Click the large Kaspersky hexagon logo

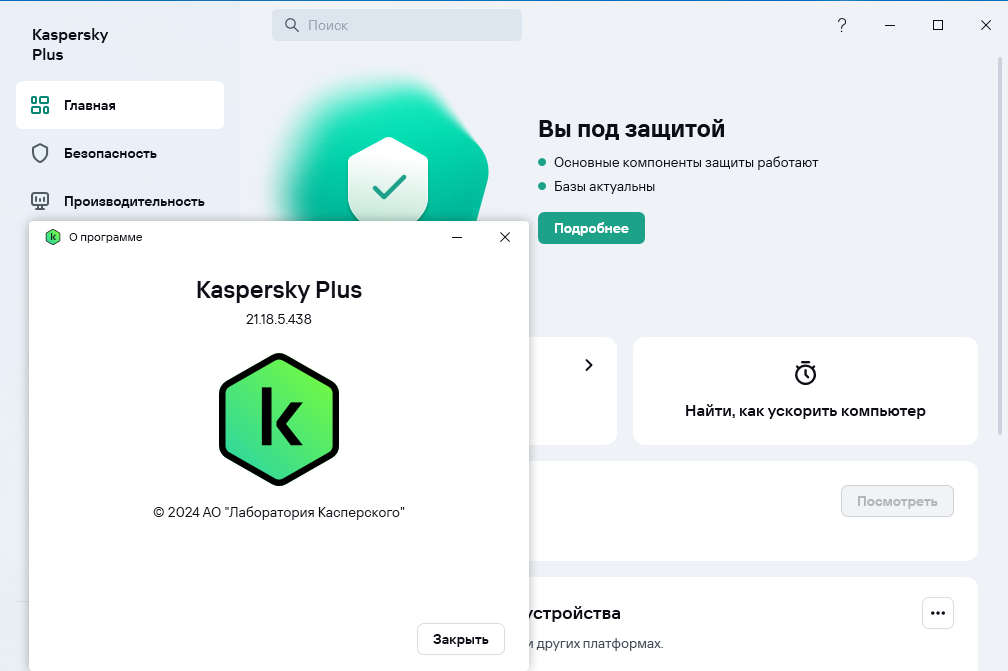point(279,419)
